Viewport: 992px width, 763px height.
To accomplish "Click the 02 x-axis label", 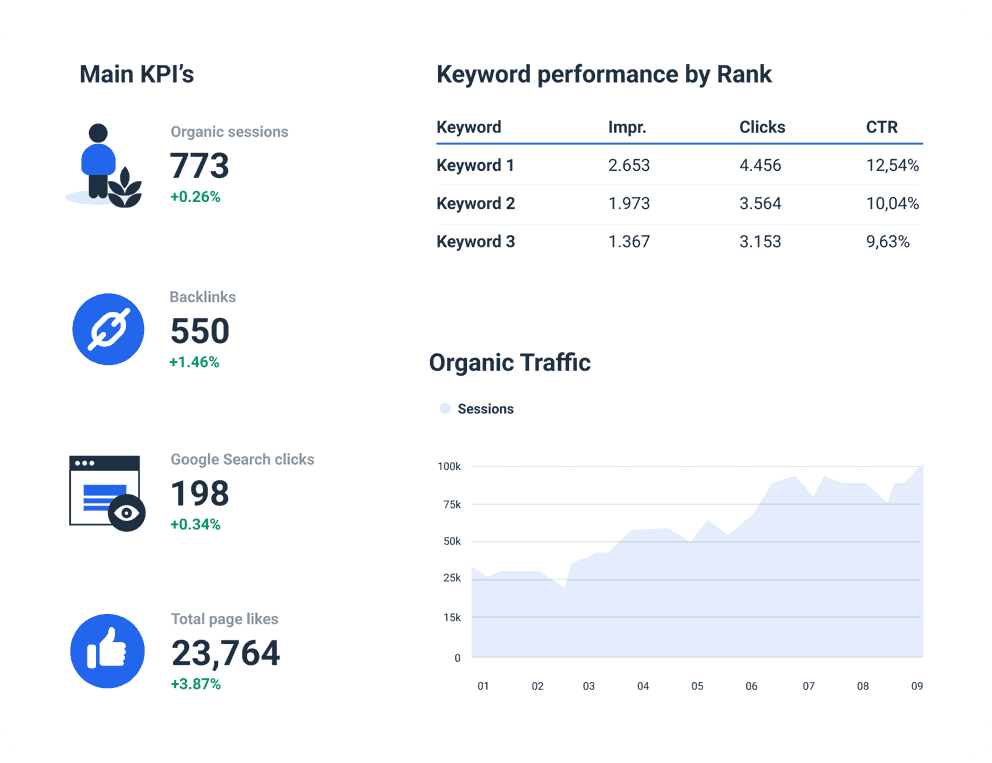I will tap(537, 686).
